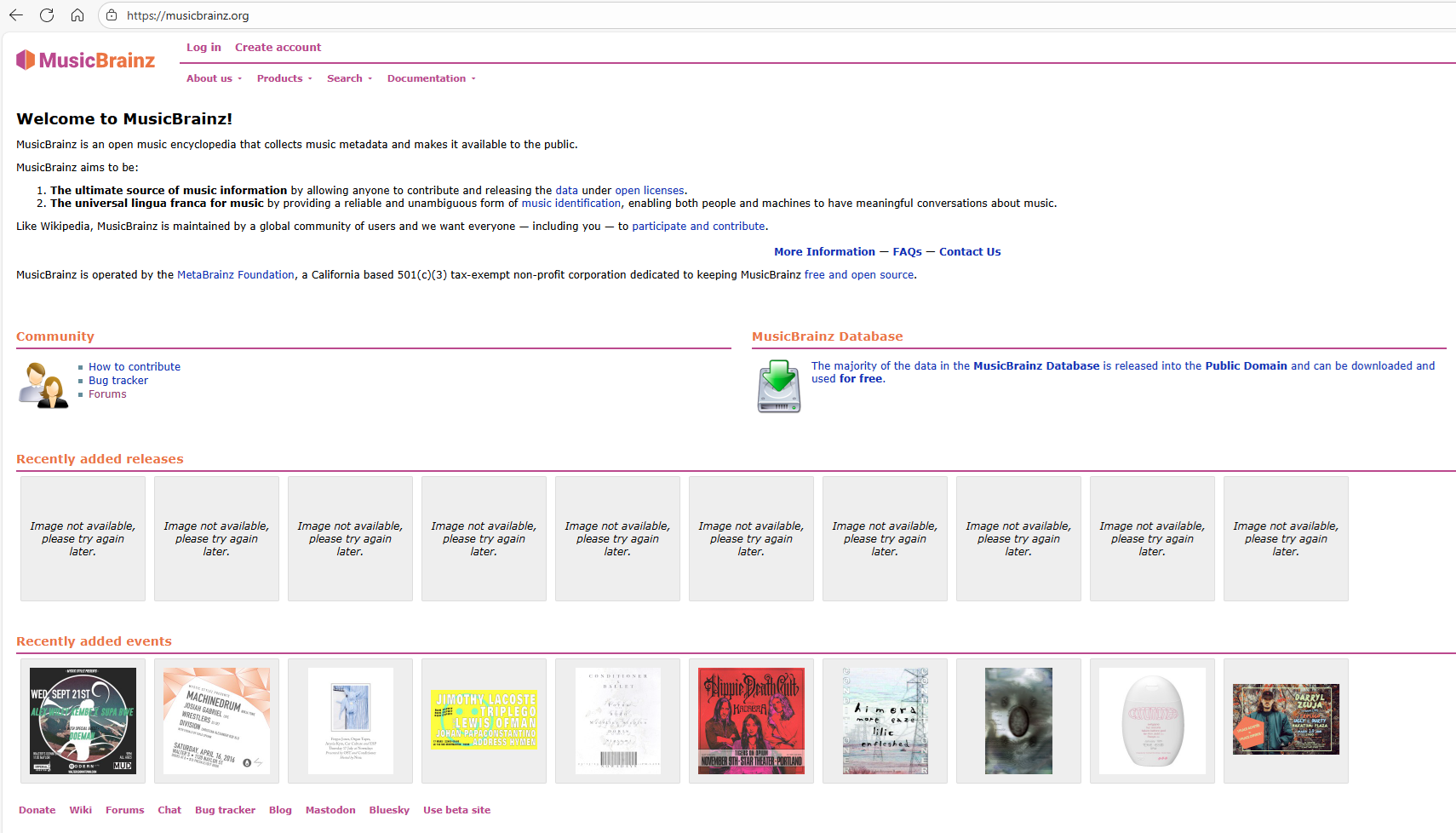Screen dimensions: 1456x833
Task: Open the Bug tracker community link
Action: point(118,381)
